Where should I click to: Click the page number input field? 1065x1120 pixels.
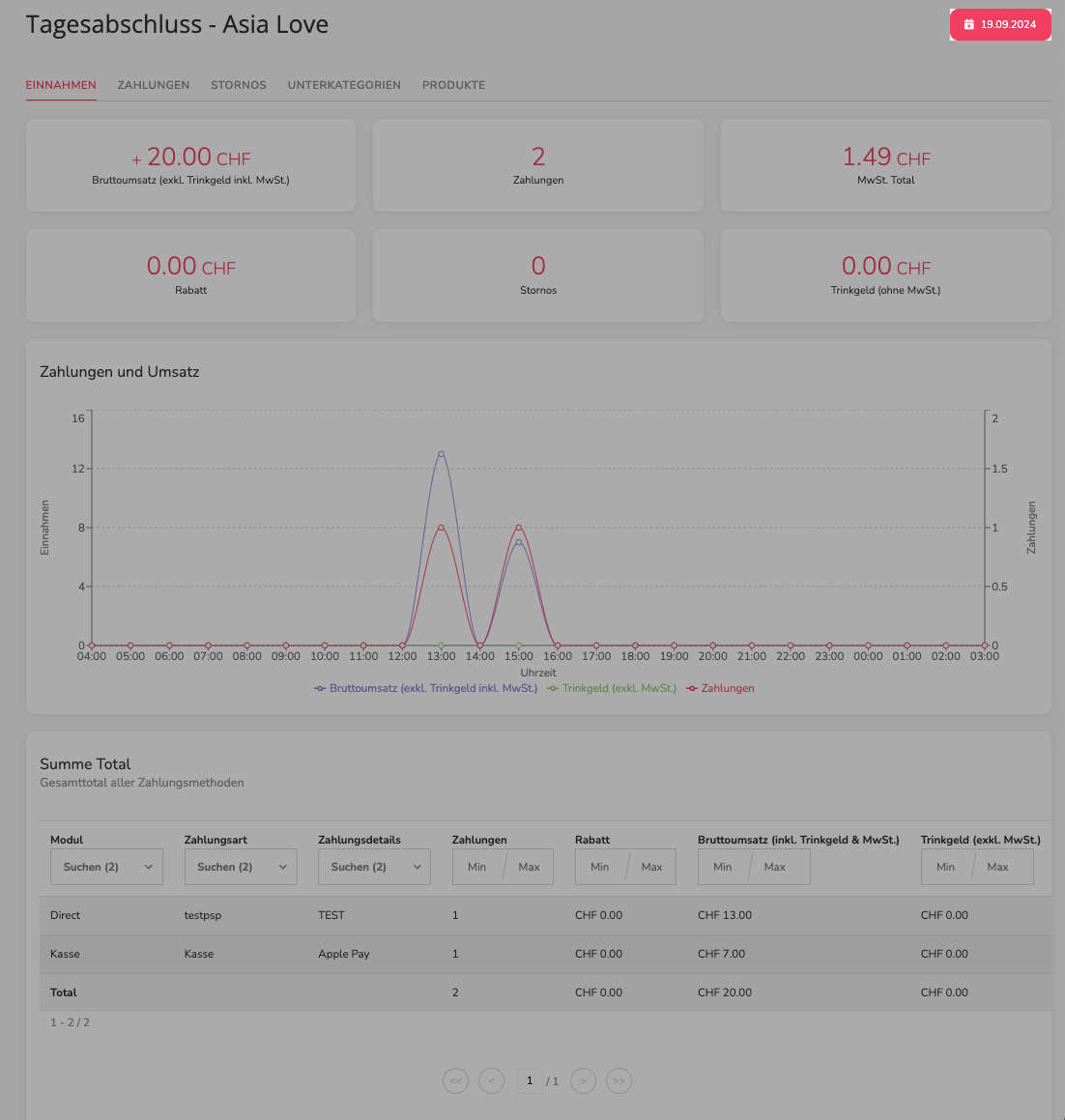pyautogui.click(x=530, y=1080)
